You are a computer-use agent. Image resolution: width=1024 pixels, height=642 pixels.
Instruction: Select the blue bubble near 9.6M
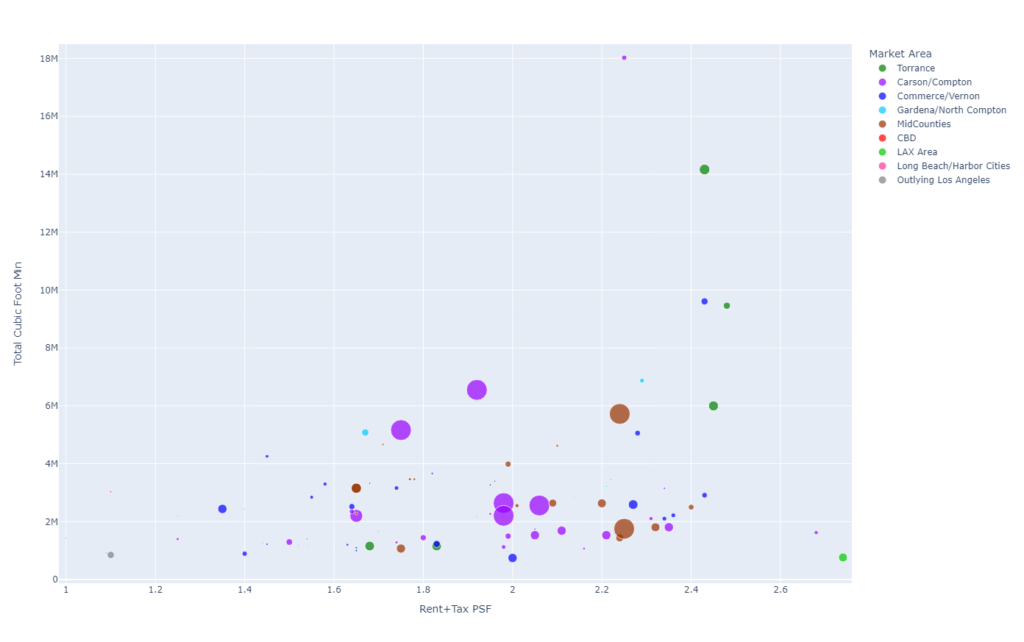click(704, 301)
